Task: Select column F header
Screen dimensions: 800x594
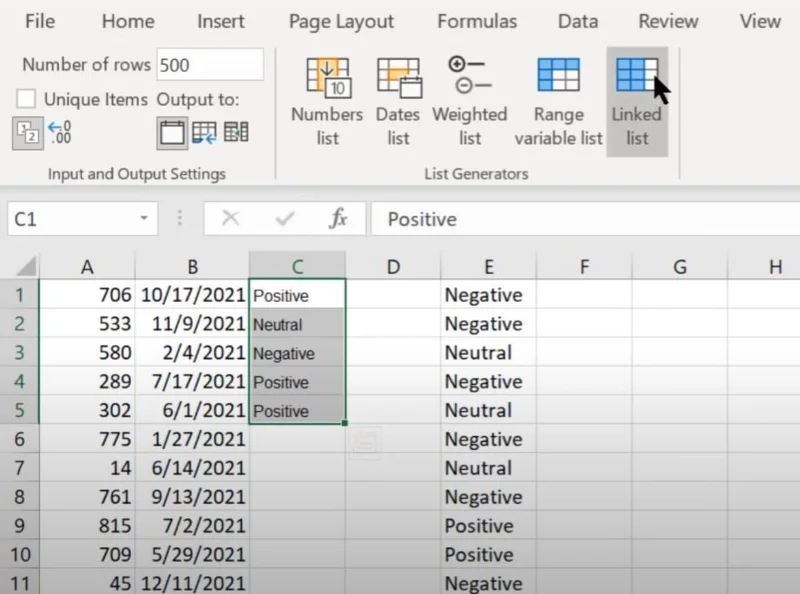Action: 584,266
